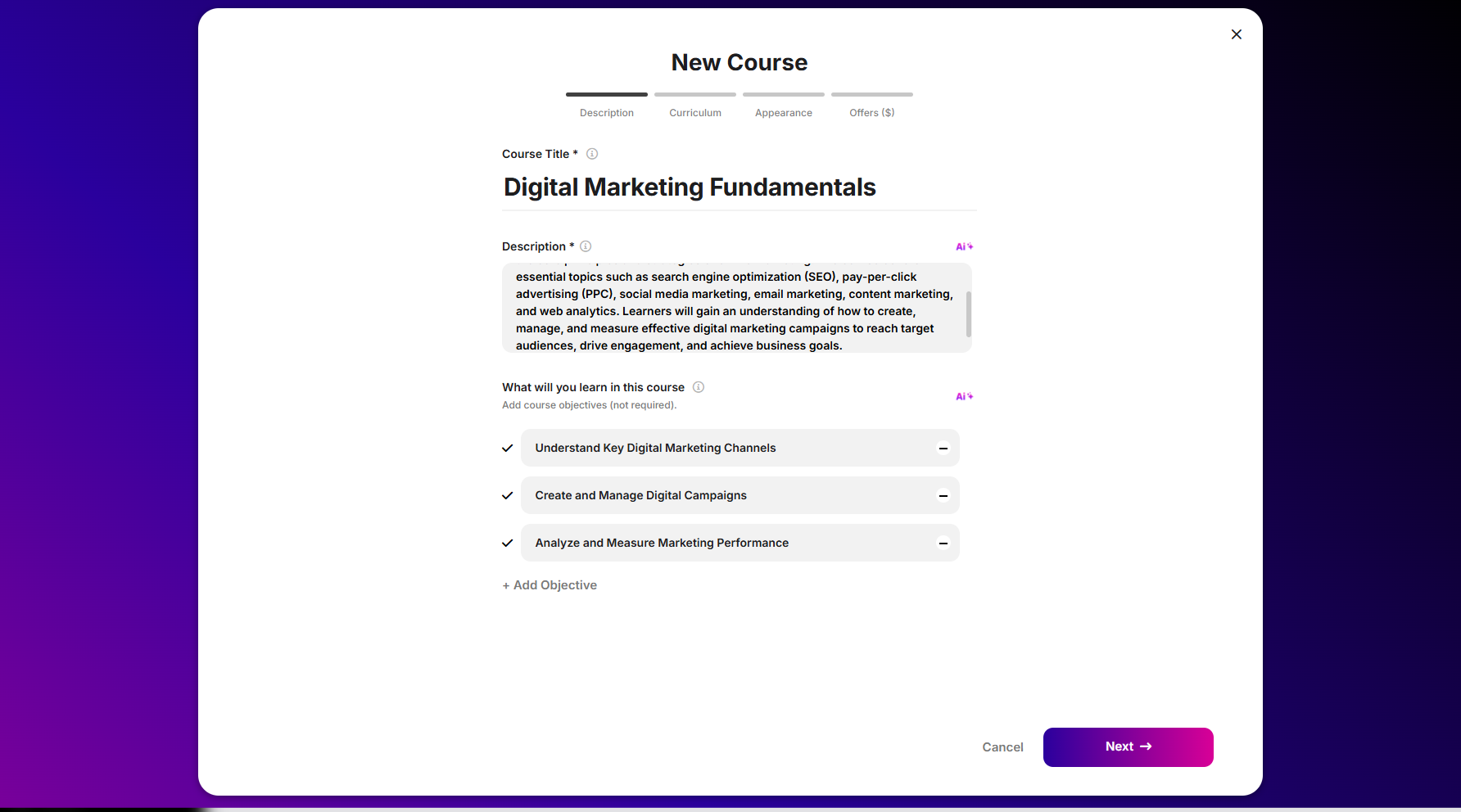Click the Curriculum progress bar segment

(695, 94)
